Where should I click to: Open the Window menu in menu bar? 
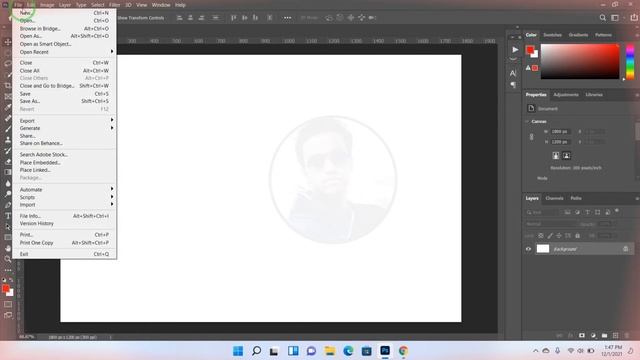(x=161, y=5)
